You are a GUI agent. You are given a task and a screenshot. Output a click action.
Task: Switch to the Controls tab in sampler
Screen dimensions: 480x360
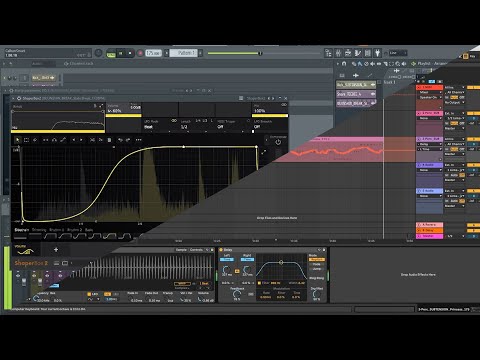click(196, 250)
